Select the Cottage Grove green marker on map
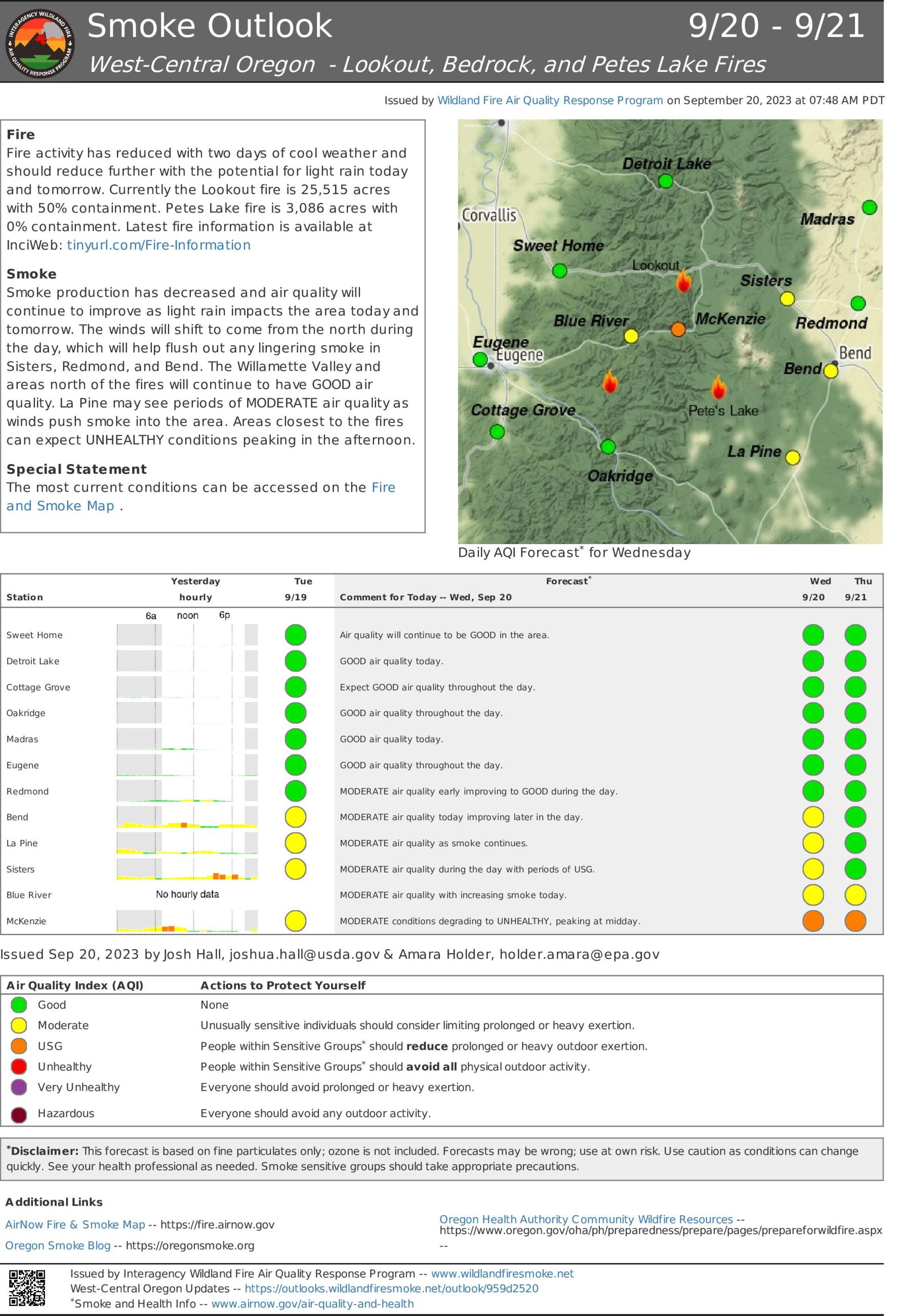Screen dimensions: 900x1316 click(497, 432)
